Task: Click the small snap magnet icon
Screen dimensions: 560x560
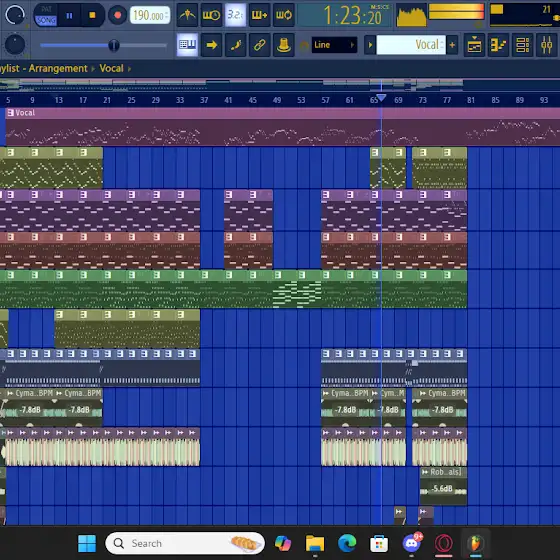Action: [x=304, y=45]
